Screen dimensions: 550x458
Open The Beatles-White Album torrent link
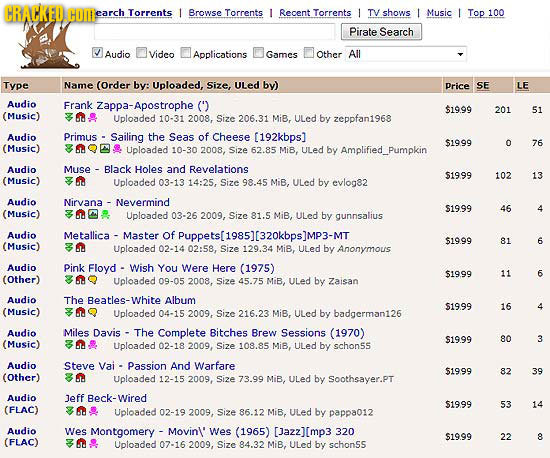(130, 301)
